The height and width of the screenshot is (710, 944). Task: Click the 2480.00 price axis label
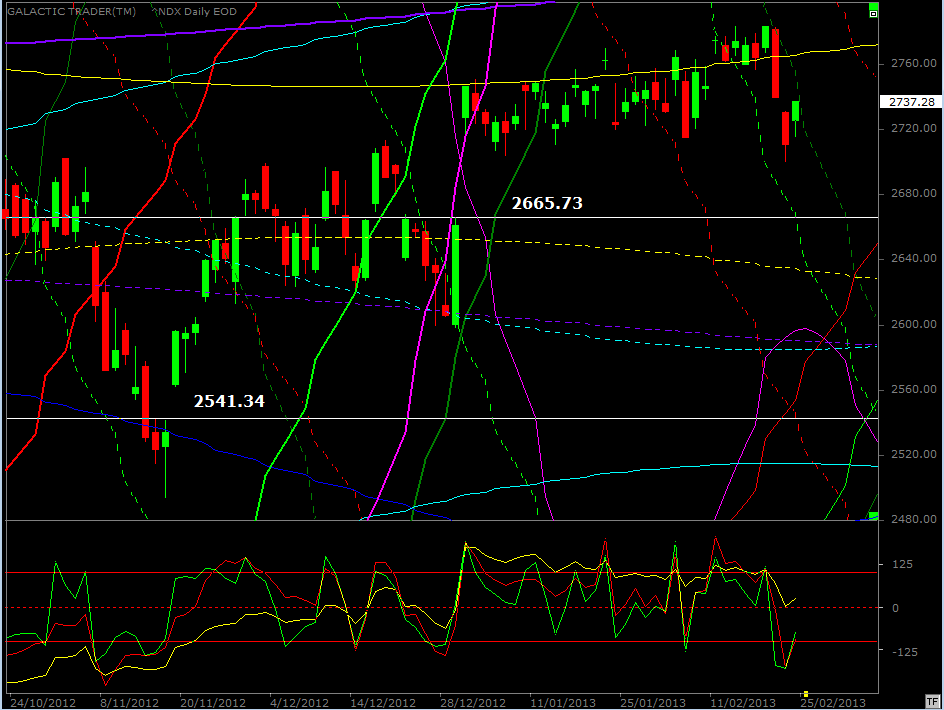coord(913,518)
